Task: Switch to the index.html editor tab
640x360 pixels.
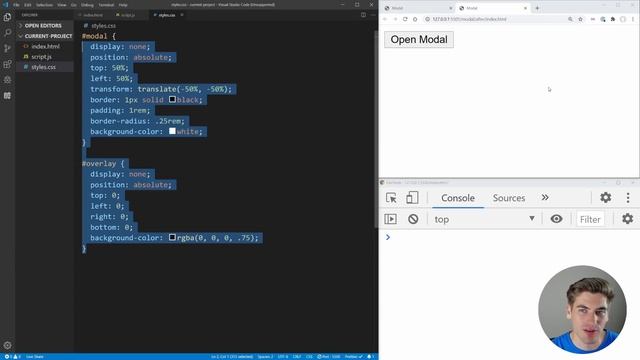Action: [93, 15]
